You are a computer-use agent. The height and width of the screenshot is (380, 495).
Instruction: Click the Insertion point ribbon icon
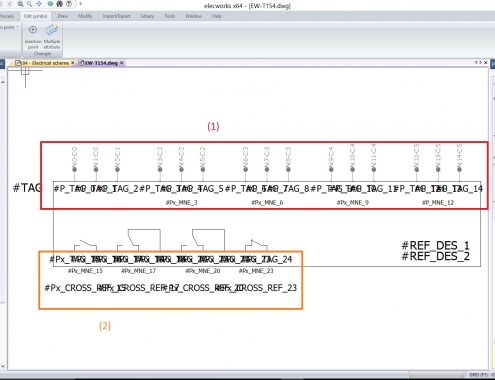pyautogui.click(x=33, y=30)
